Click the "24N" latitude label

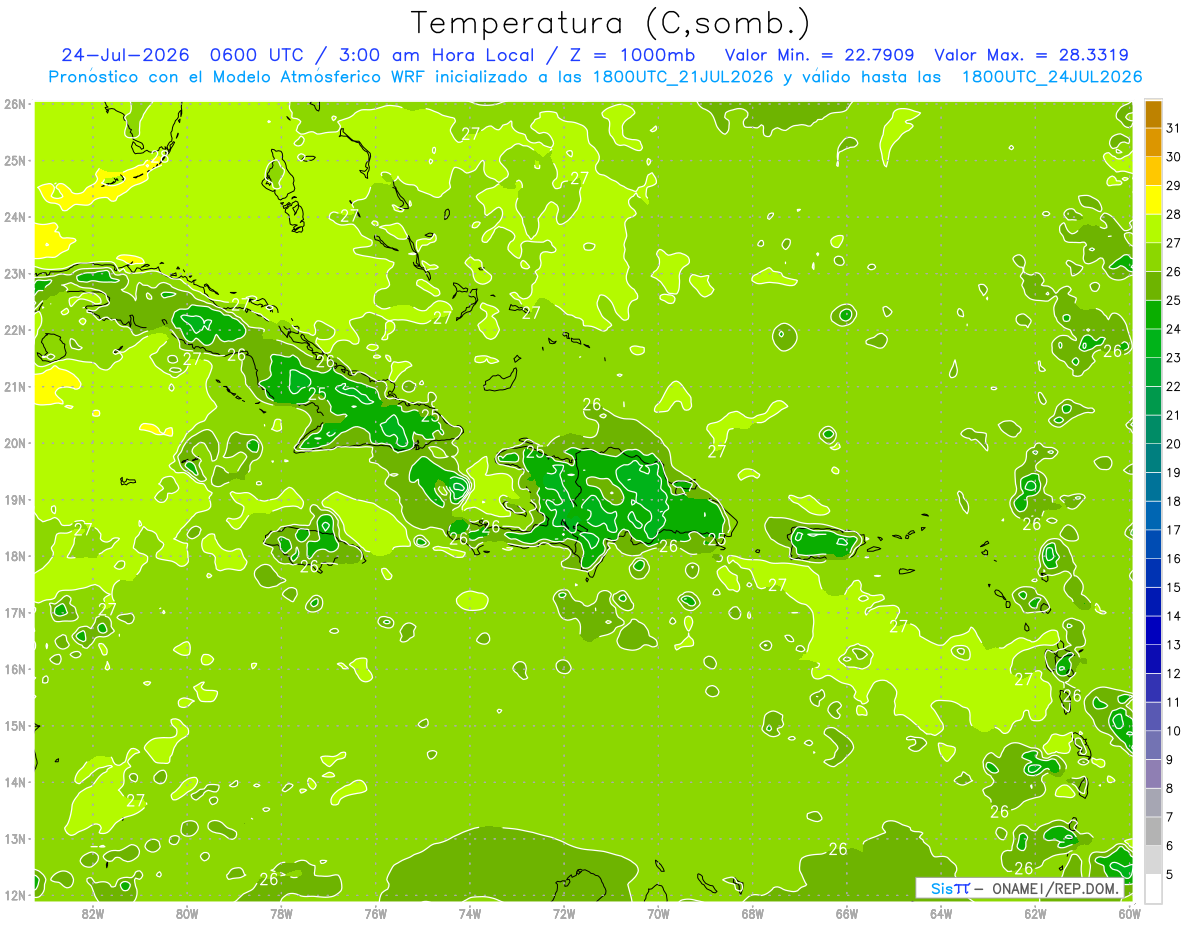click(x=14, y=217)
